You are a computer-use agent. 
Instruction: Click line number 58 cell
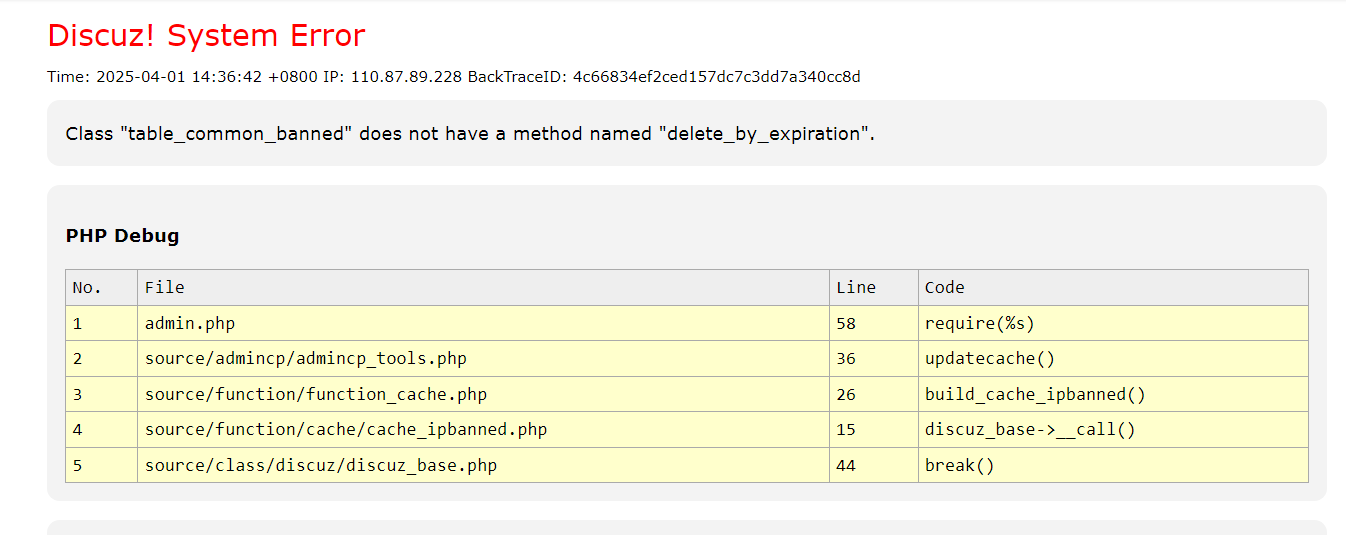[874, 323]
